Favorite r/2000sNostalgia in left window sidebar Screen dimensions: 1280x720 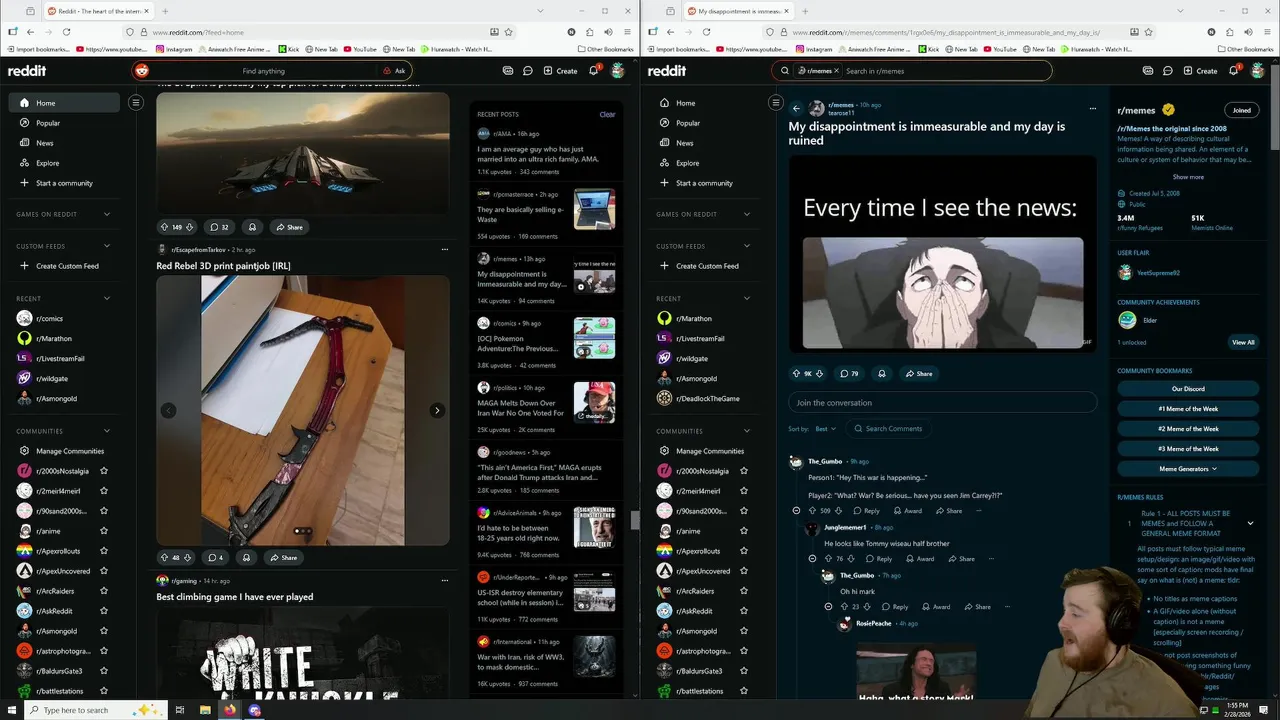click(103, 471)
